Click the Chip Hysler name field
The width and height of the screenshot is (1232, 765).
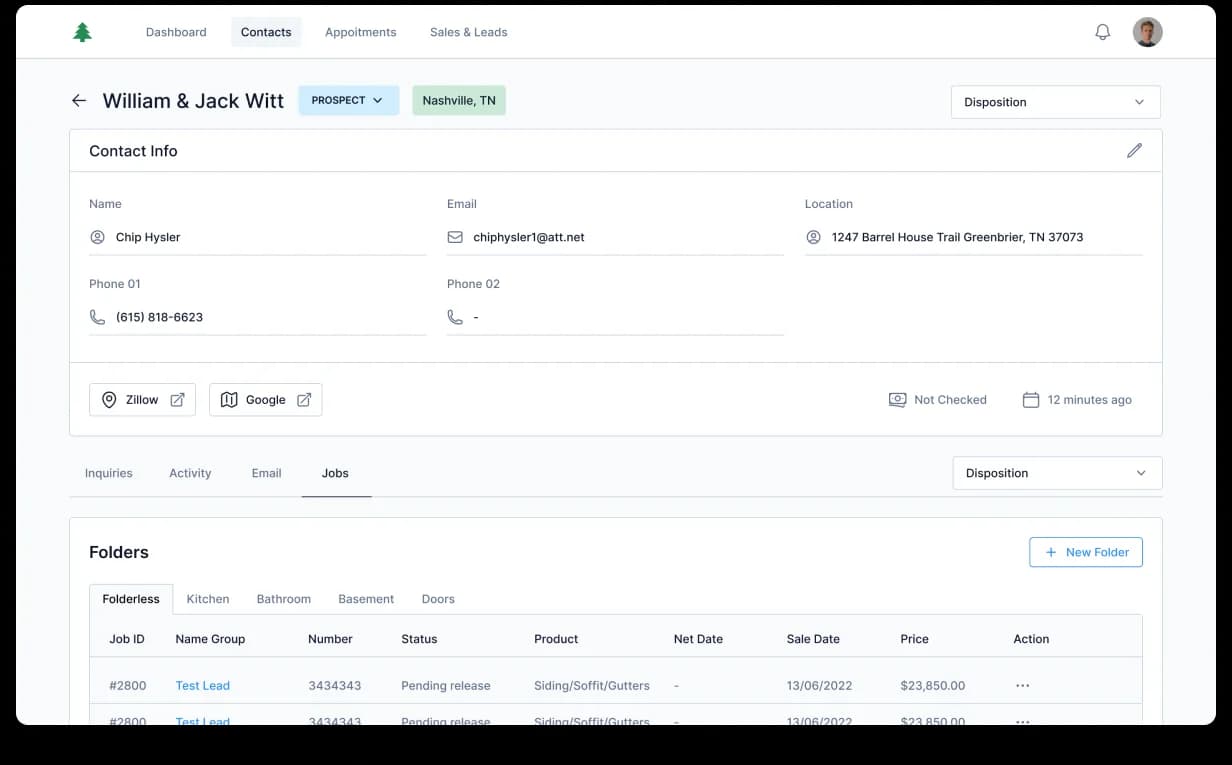tap(258, 237)
